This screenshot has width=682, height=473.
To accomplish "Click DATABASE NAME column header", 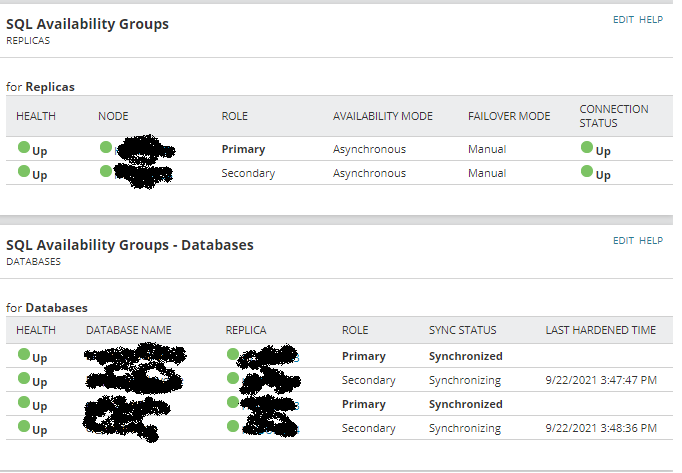I will (x=129, y=330).
